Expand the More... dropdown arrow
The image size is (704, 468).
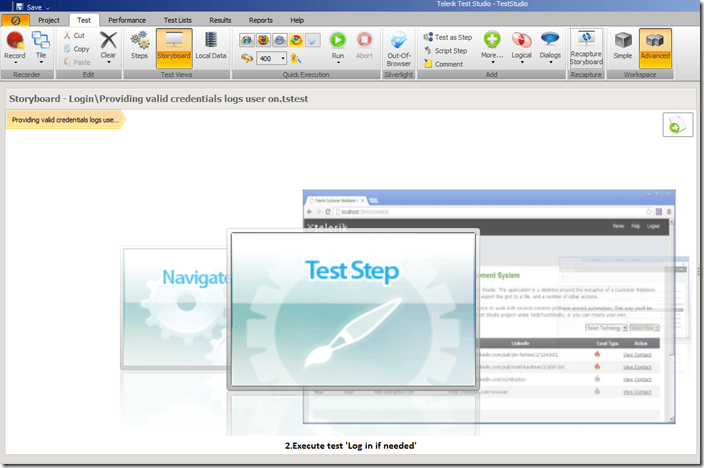pyautogui.click(x=493, y=62)
